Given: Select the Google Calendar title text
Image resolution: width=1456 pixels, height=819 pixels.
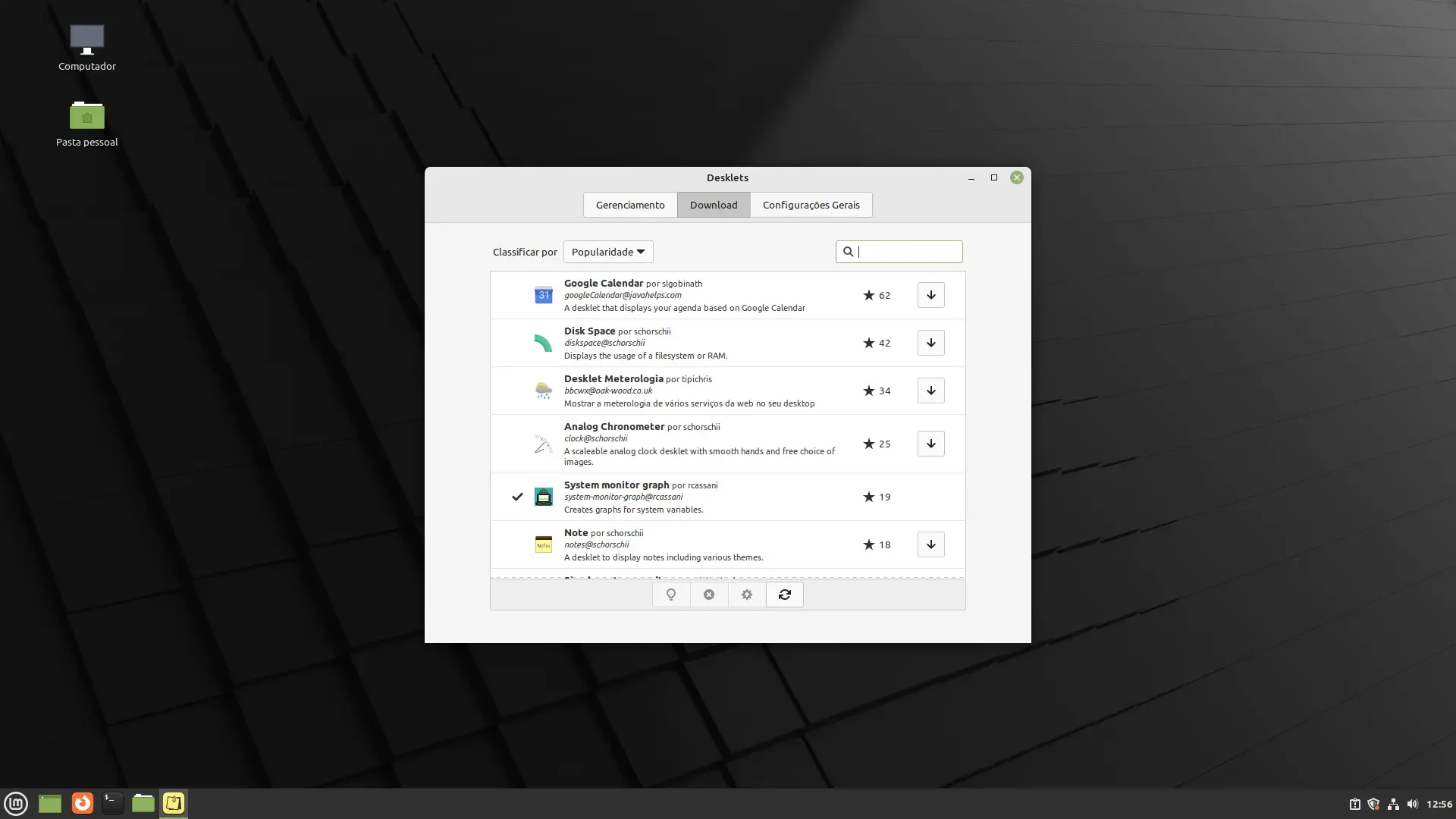Looking at the screenshot, I should pyautogui.click(x=604, y=283).
